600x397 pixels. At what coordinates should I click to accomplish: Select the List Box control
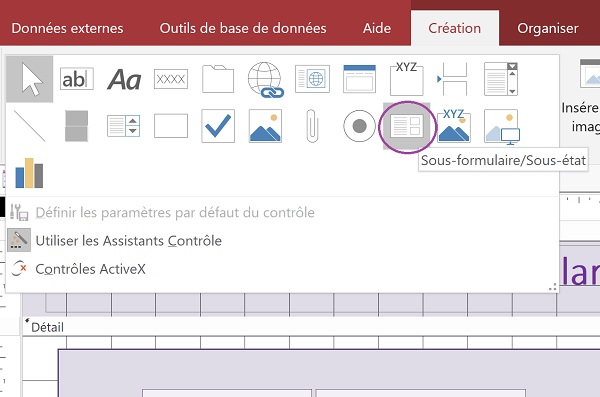click(x=124, y=126)
